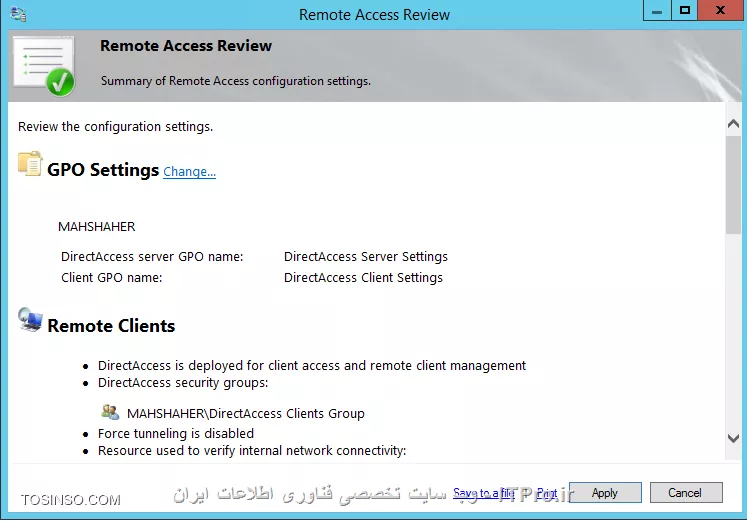Maximize the Remote Access Review window
Image resolution: width=747 pixels, height=521 pixels.
685,10
